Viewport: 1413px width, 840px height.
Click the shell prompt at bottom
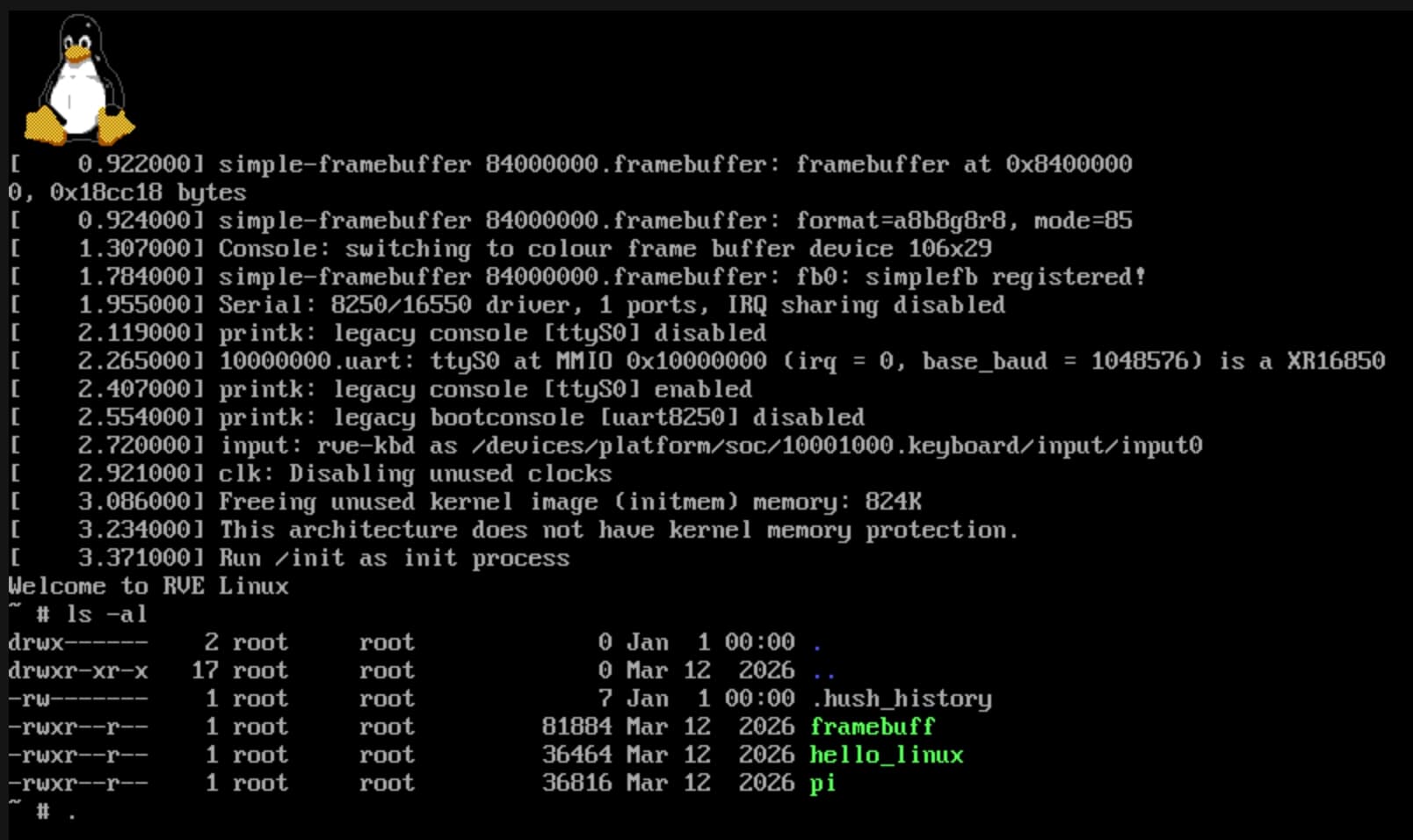tap(44, 811)
